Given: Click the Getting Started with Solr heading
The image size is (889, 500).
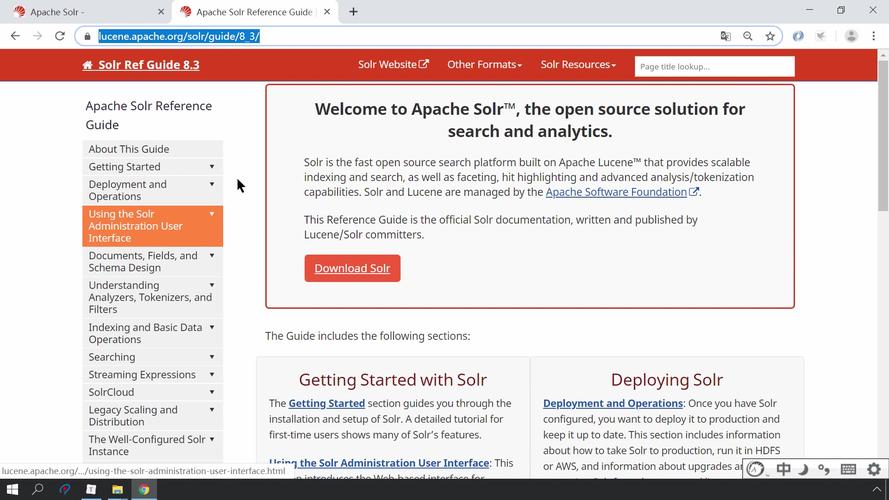Looking at the screenshot, I should pos(393,379).
